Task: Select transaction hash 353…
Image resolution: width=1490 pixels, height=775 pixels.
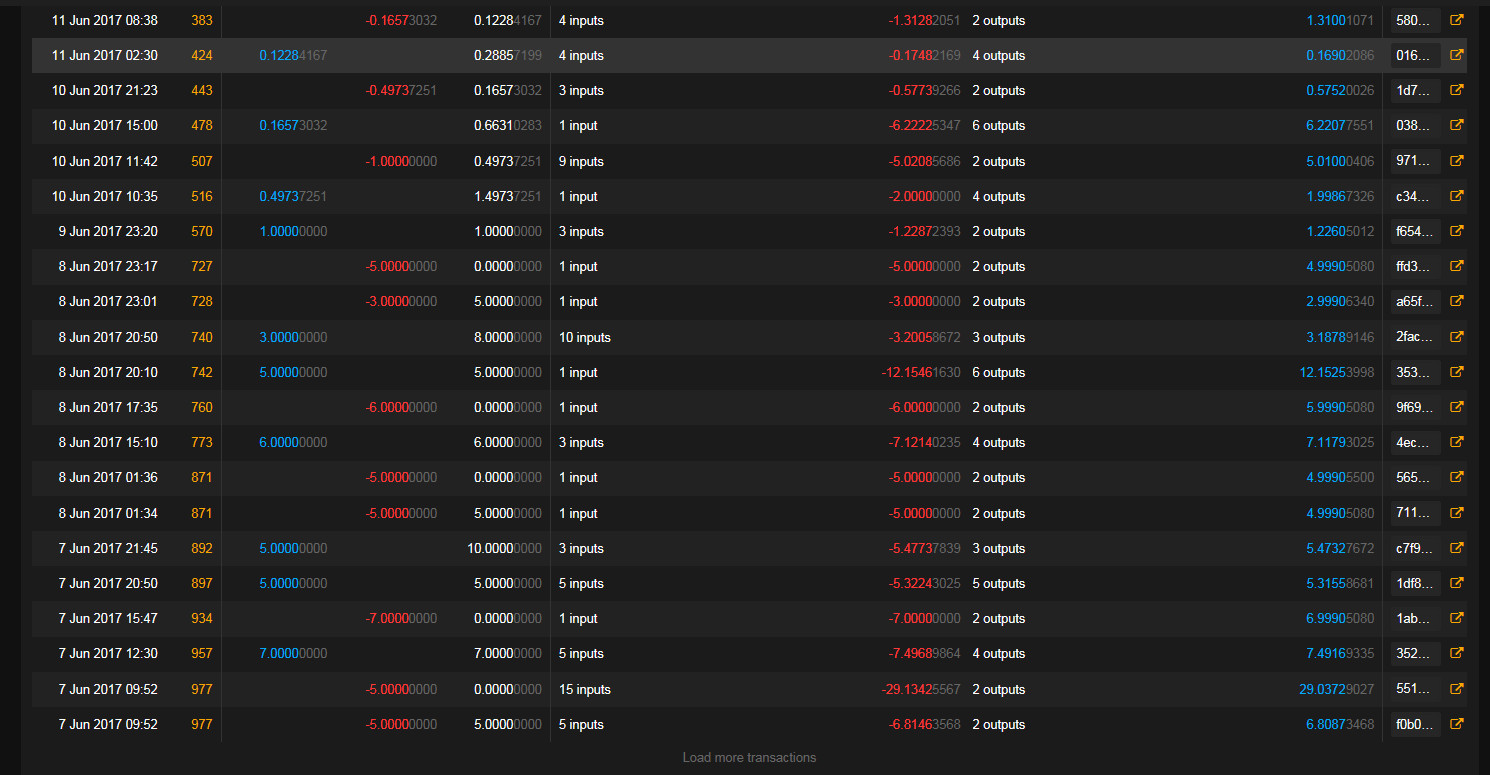Action: point(1416,372)
